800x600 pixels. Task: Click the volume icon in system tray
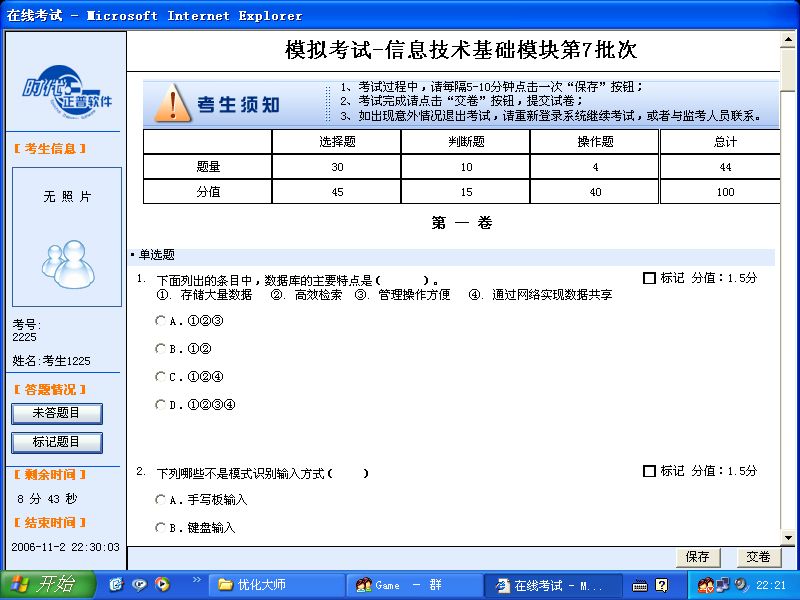tap(741, 585)
